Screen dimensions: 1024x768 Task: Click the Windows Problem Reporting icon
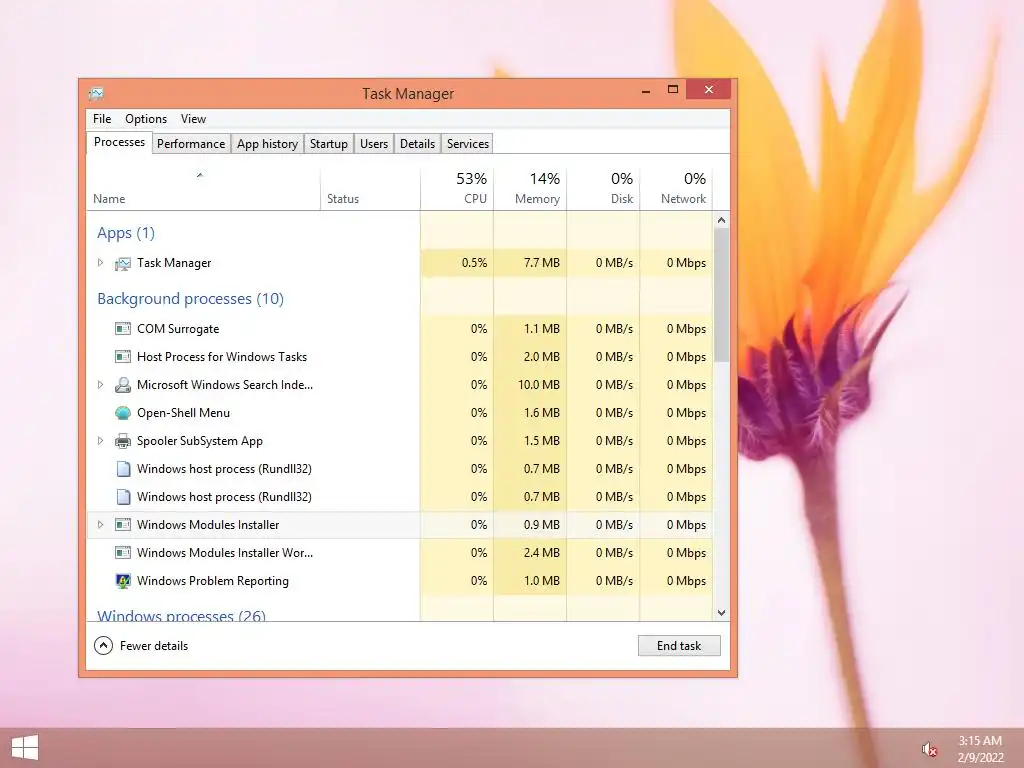click(x=123, y=581)
